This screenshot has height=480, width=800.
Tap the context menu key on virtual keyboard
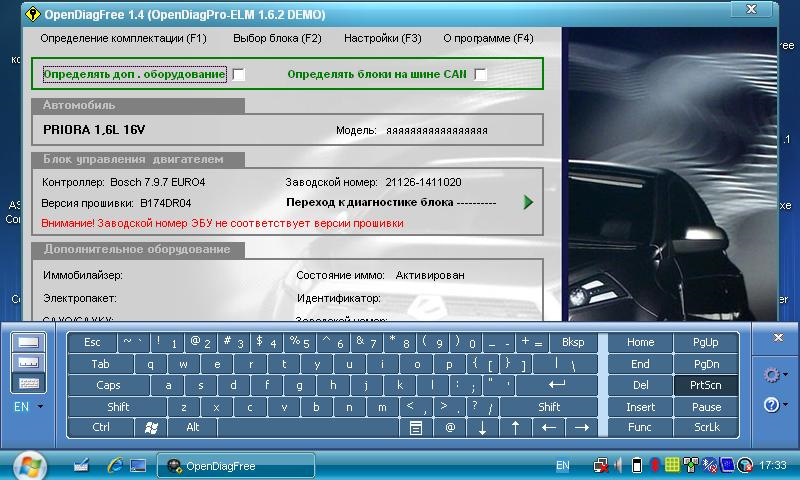[416, 427]
